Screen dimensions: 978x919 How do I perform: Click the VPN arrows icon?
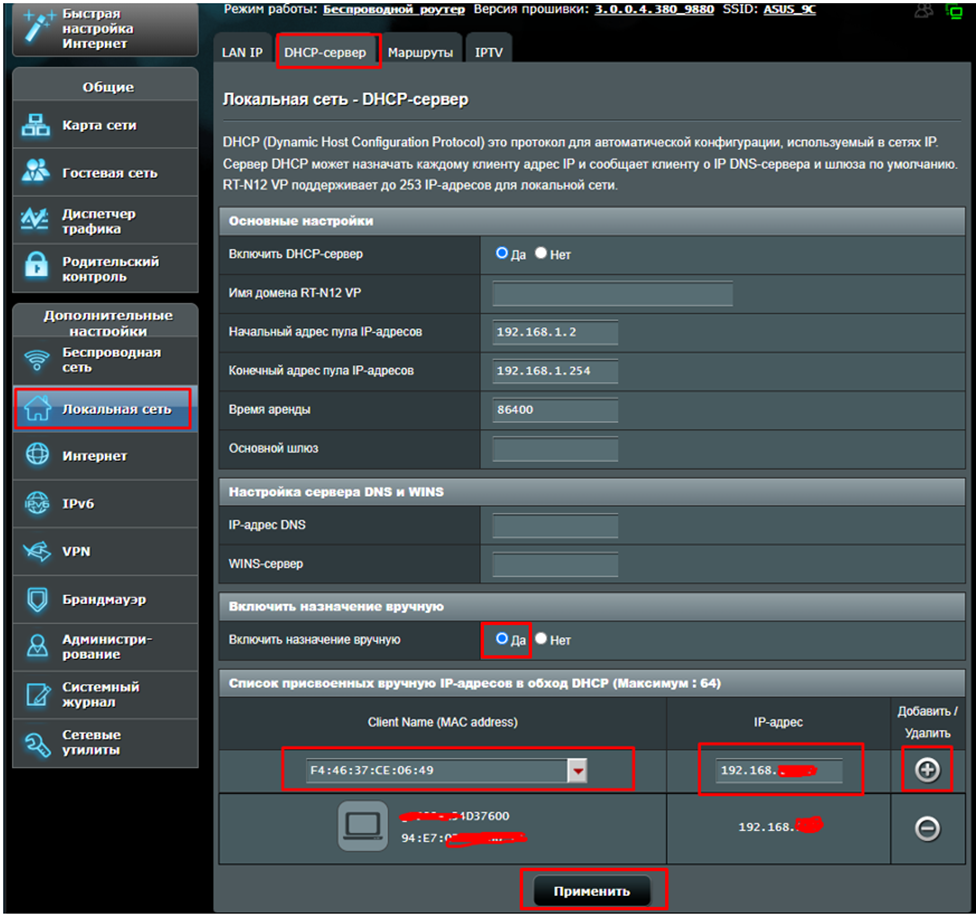[37, 551]
